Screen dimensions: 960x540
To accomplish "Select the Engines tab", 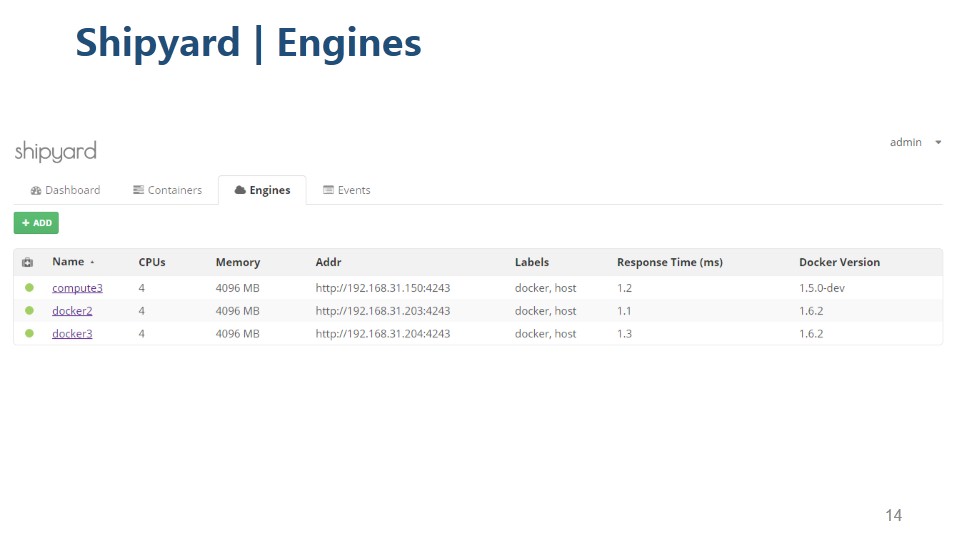I will coord(262,190).
